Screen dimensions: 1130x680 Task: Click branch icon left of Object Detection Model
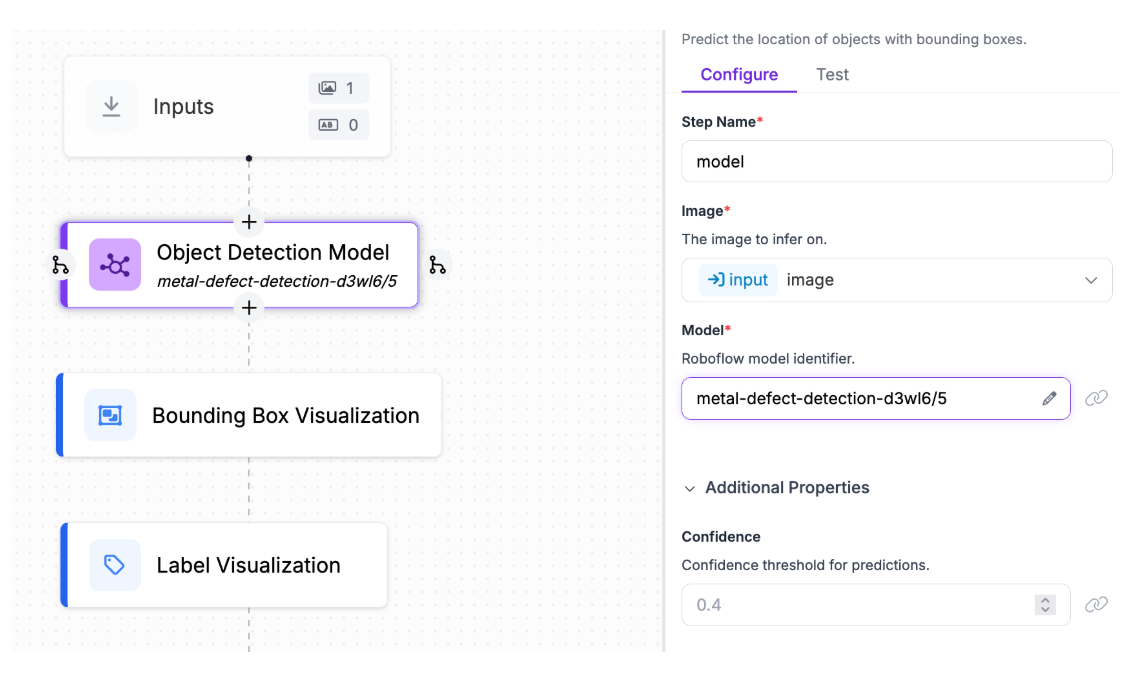[61, 265]
